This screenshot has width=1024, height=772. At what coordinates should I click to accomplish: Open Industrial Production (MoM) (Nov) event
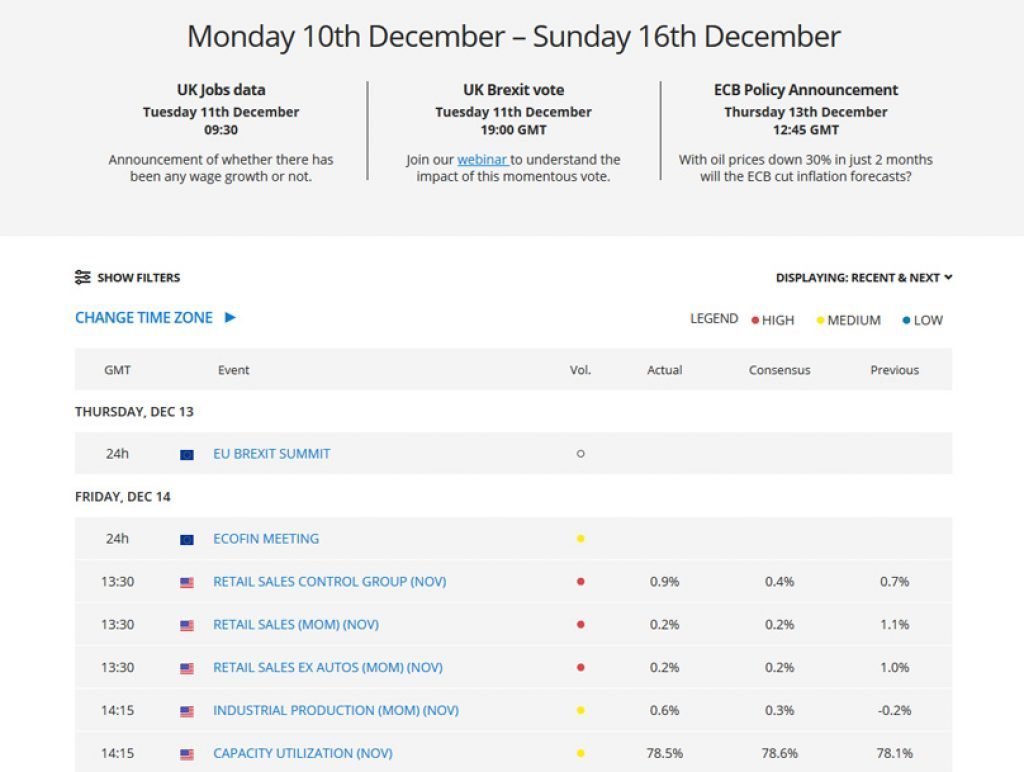pyautogui.click(x=336, y=710)
